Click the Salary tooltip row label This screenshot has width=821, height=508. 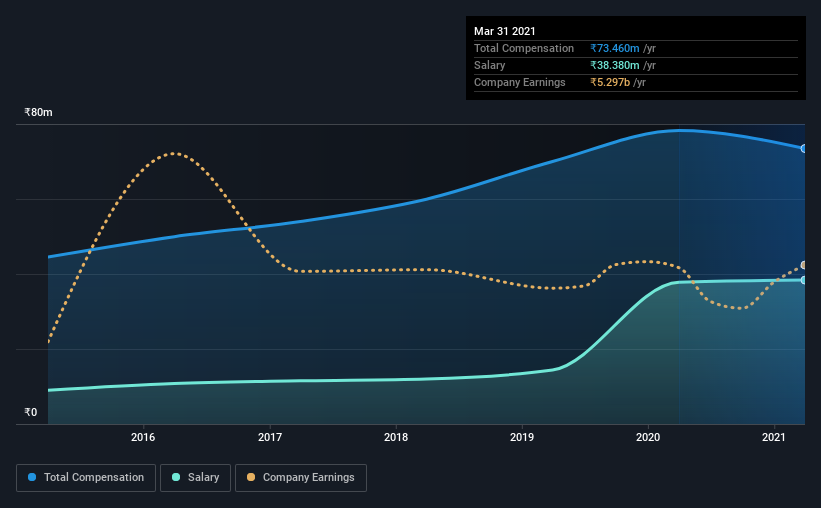490,65
